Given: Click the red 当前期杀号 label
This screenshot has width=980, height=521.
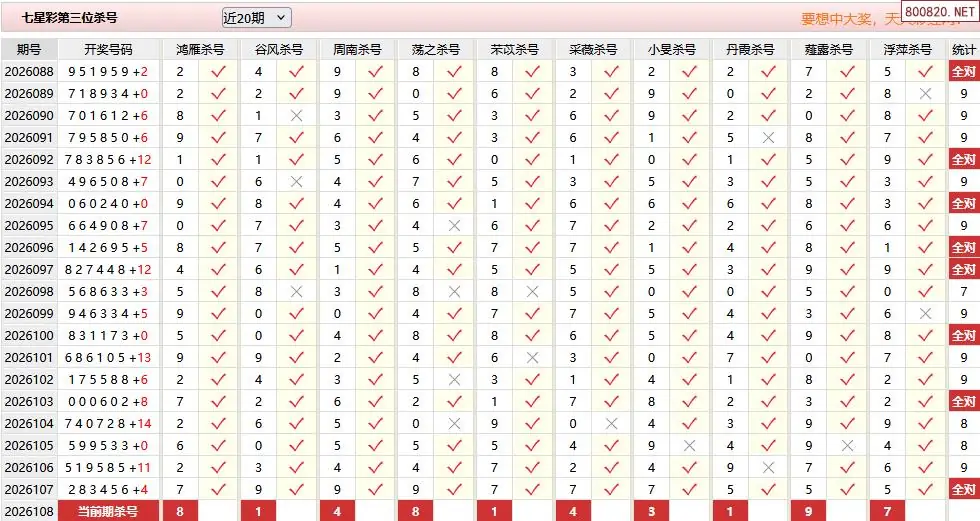Looking at the screenshot, I should click(x=108, y=511).
